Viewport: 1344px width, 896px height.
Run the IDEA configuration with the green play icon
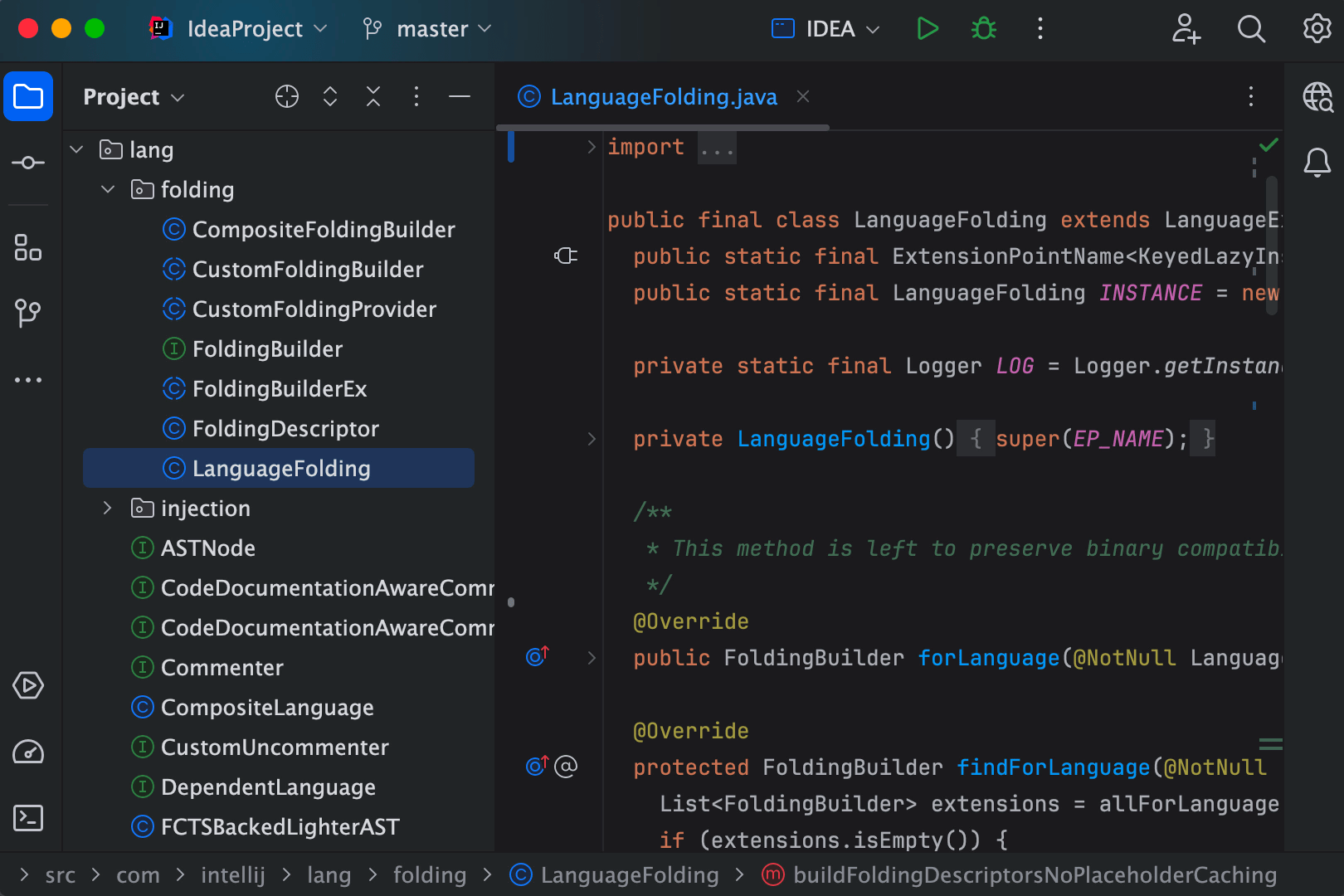928,27
